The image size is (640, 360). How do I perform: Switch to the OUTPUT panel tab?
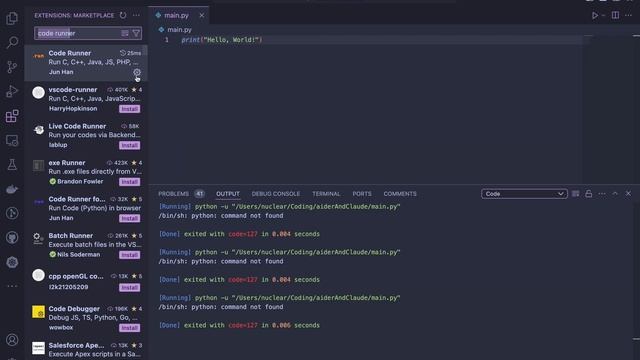[x=228, y=194]
